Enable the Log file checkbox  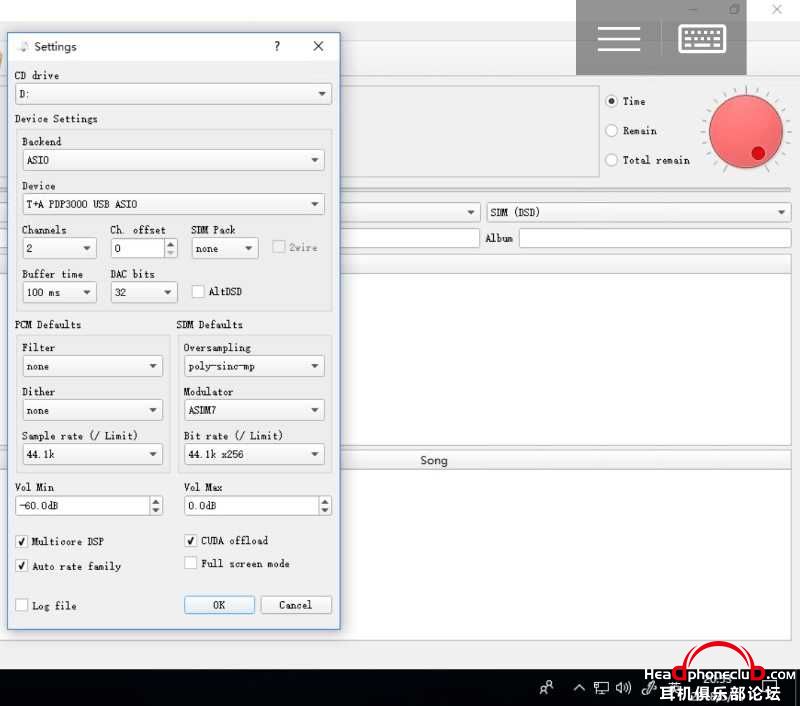click(21, 605)
